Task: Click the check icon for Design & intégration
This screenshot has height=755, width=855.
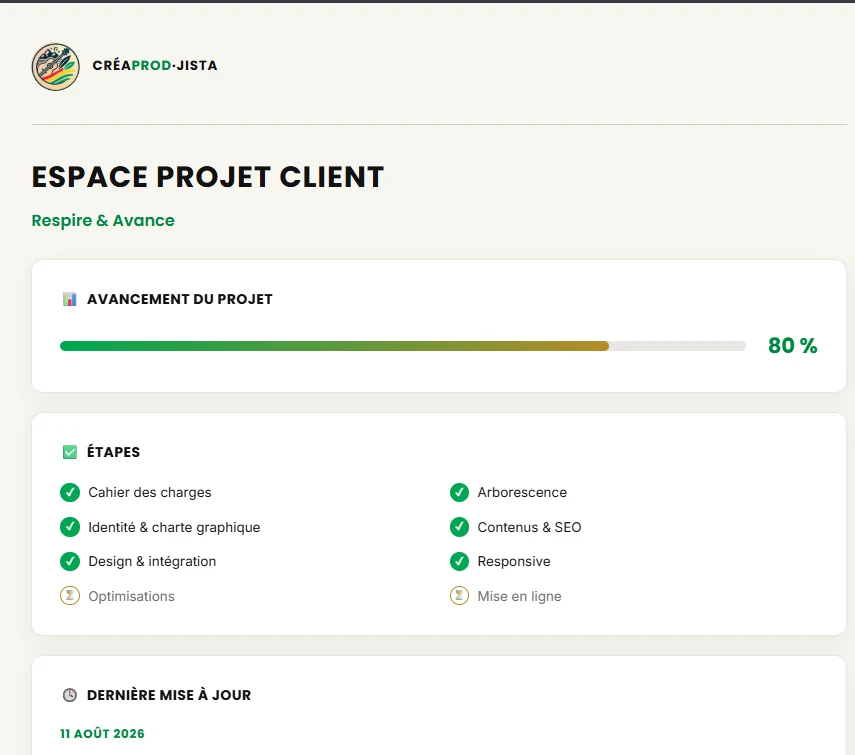Action: (70, 561)
